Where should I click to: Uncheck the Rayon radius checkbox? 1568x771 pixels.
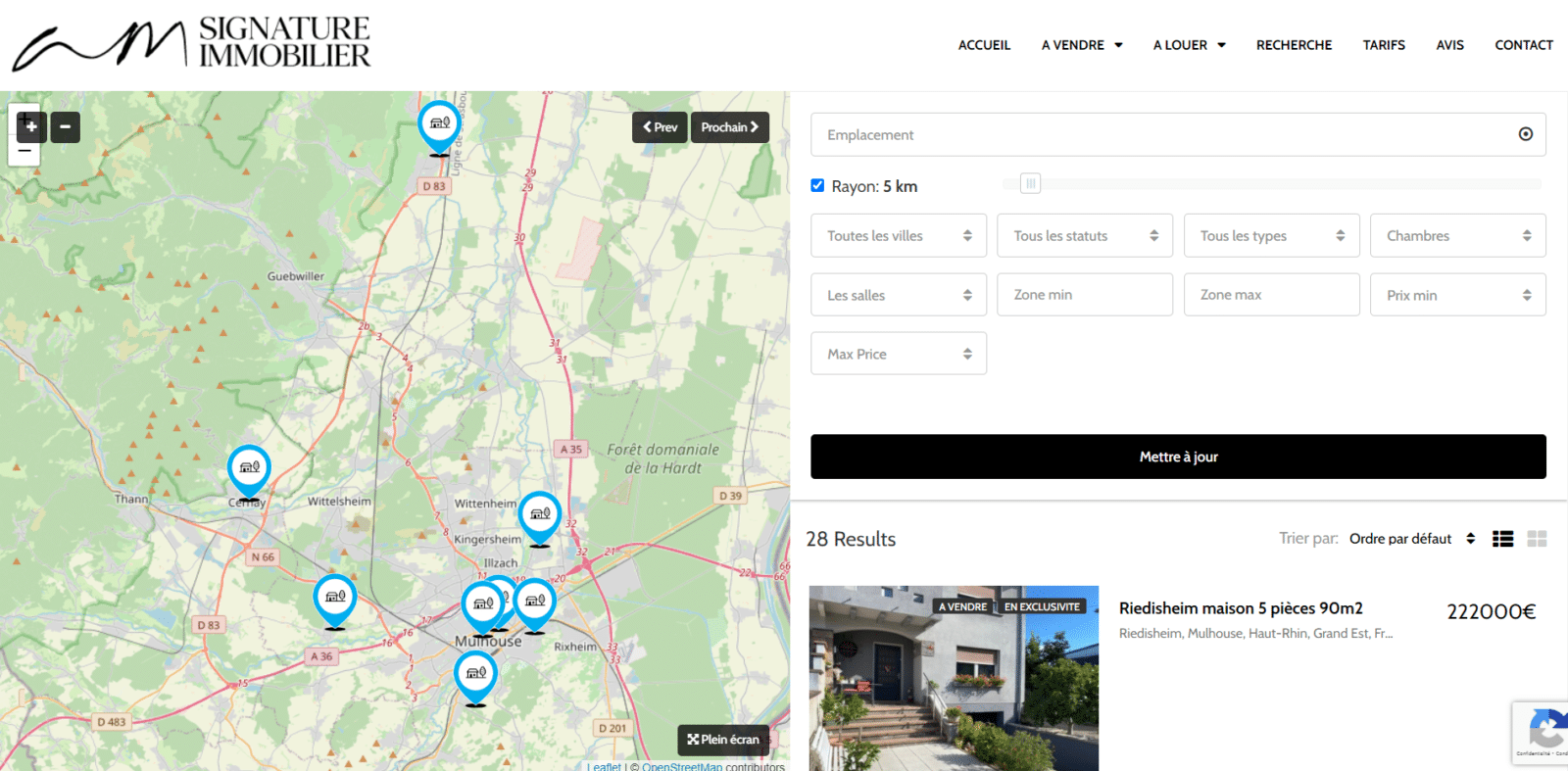pos(817,185)
